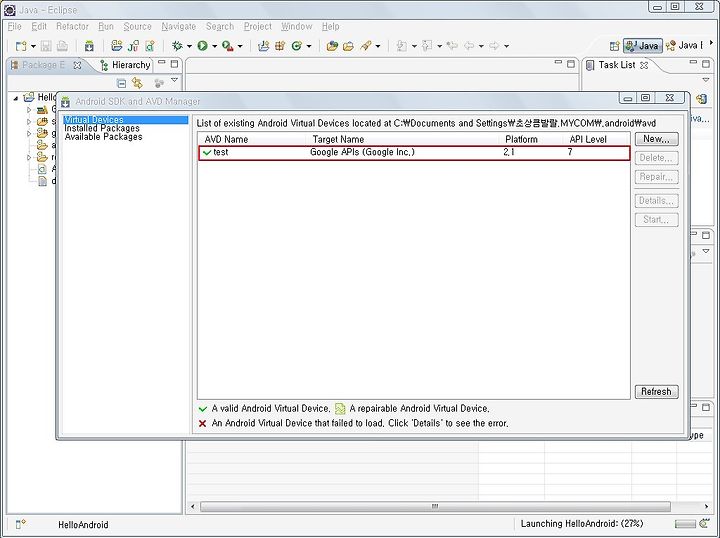The image size is (720, 538).
Task: Click the Back navigation arrow icon
Action: (x=469, y=46)
